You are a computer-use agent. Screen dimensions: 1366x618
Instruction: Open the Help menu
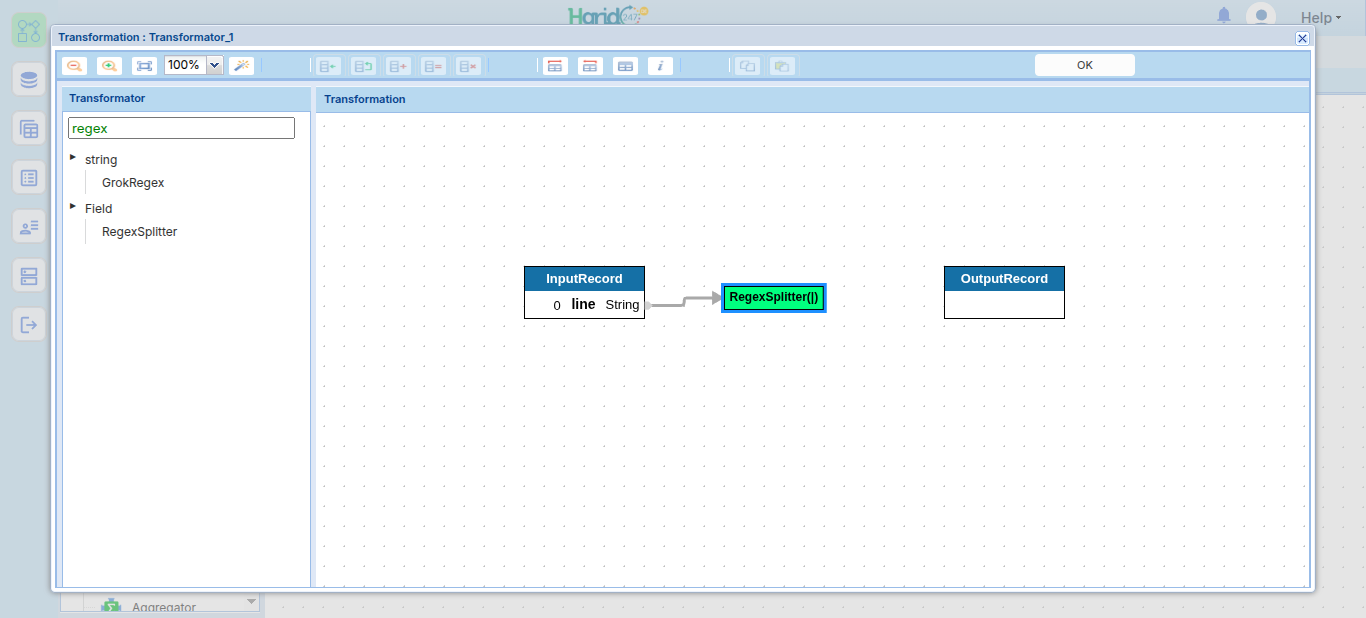point(1321,17)
